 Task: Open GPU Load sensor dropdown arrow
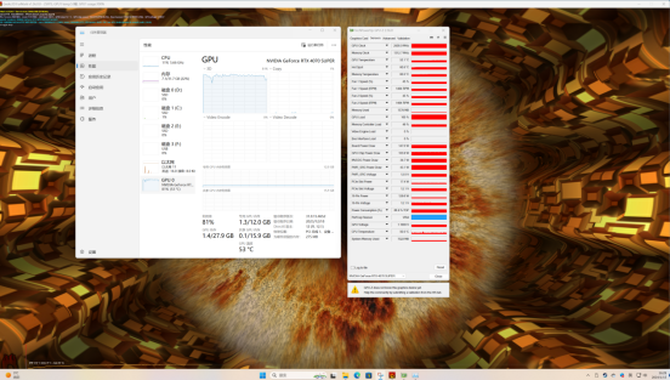[387, 117]
